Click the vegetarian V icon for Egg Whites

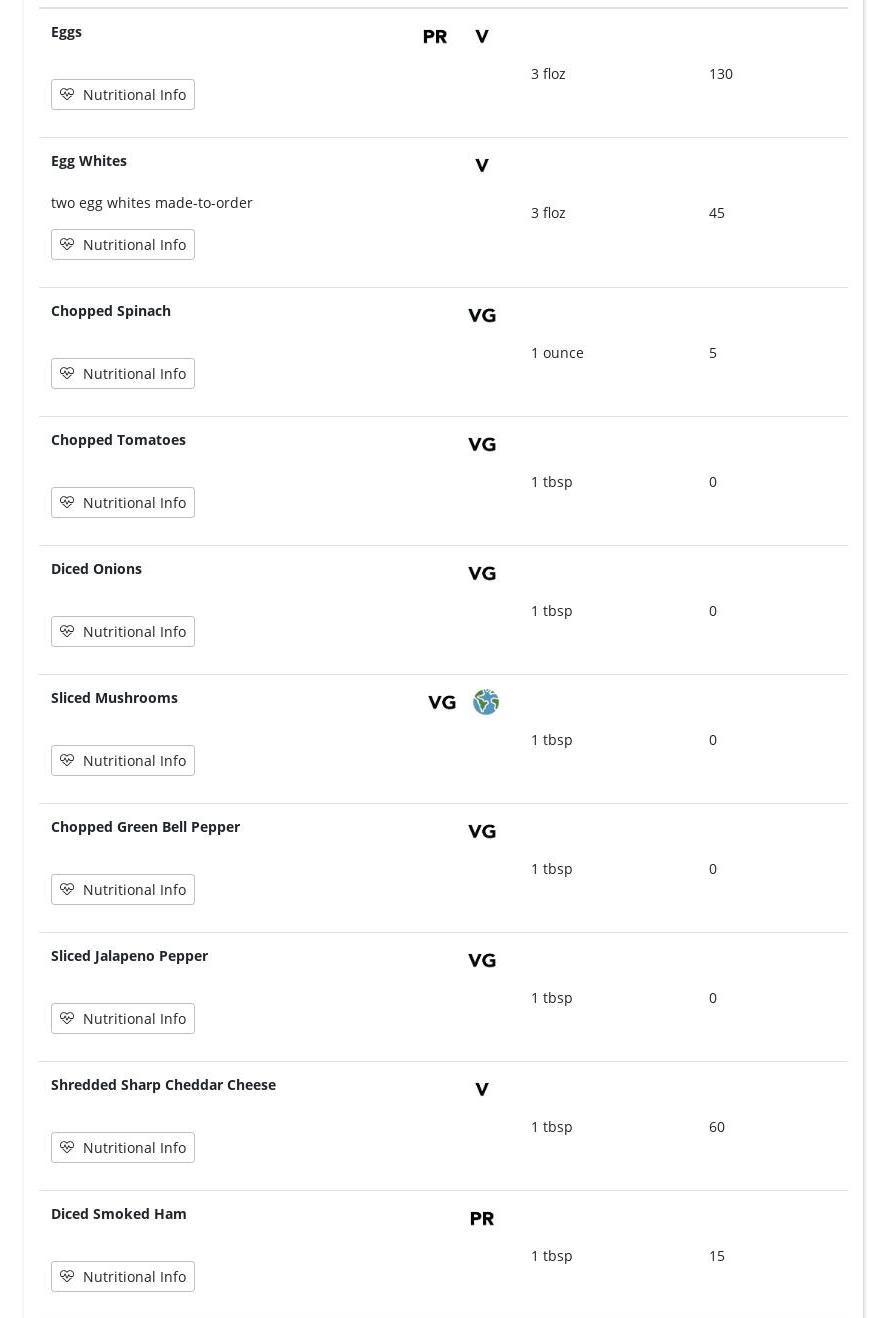(x=482, y=166)
